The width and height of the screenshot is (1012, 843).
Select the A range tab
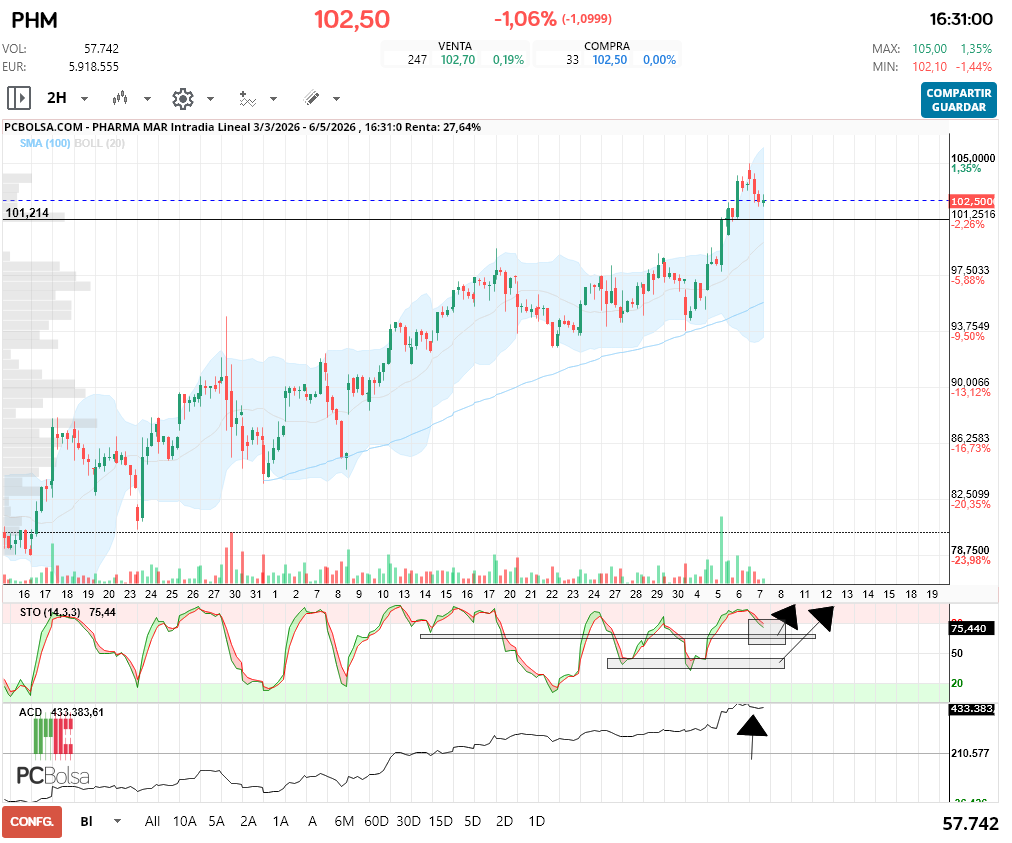coord(312,821)
